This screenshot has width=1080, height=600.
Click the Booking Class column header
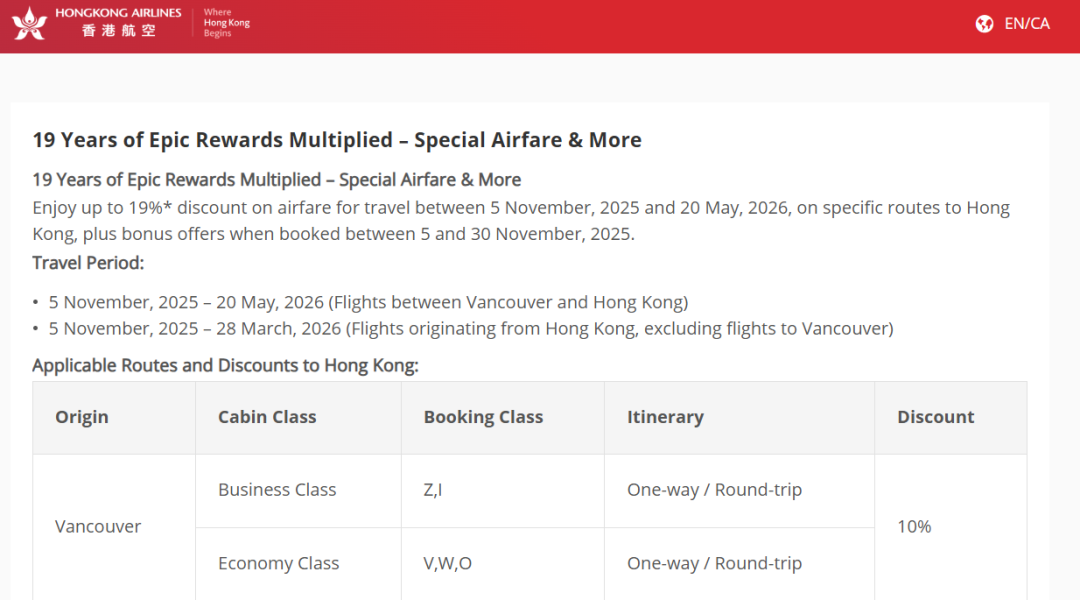pyautogui.click(x=483, y=417)
